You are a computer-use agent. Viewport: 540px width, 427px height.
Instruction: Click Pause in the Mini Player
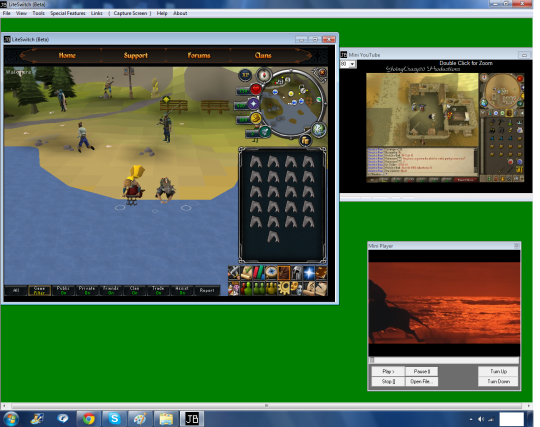click(x=422, y=371)
